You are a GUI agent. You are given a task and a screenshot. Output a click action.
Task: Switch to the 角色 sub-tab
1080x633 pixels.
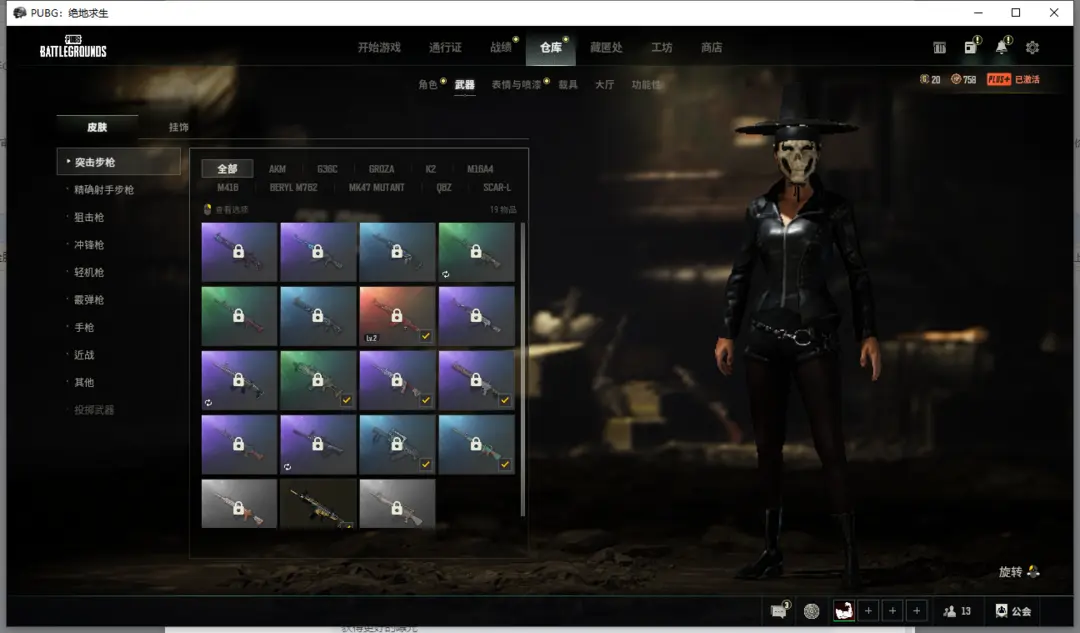428,85
